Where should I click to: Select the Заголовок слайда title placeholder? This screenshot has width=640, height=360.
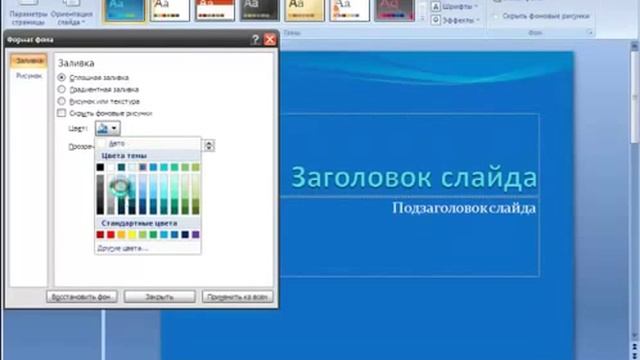(x=414, y=178)
